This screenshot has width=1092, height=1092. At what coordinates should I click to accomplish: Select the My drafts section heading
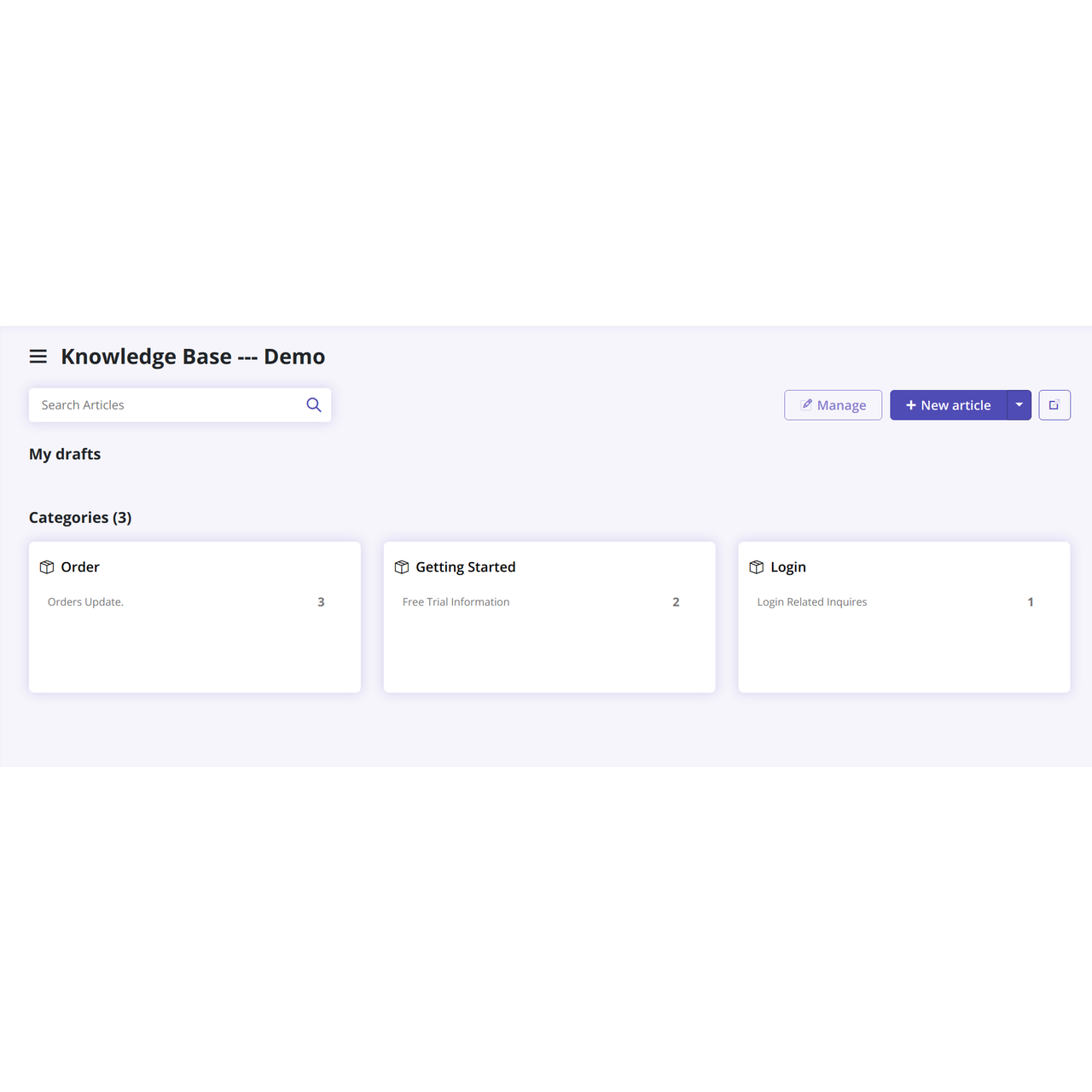click(65, 455)
